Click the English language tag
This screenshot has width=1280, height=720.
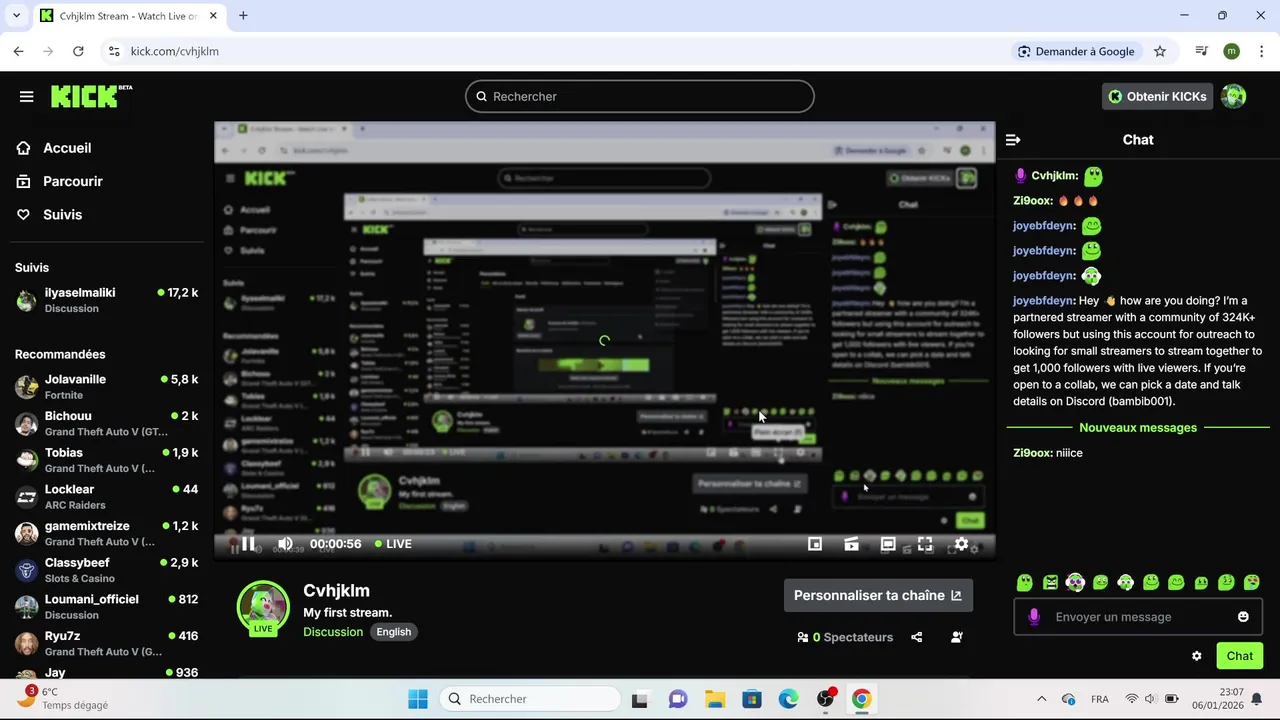coord(394,632)
